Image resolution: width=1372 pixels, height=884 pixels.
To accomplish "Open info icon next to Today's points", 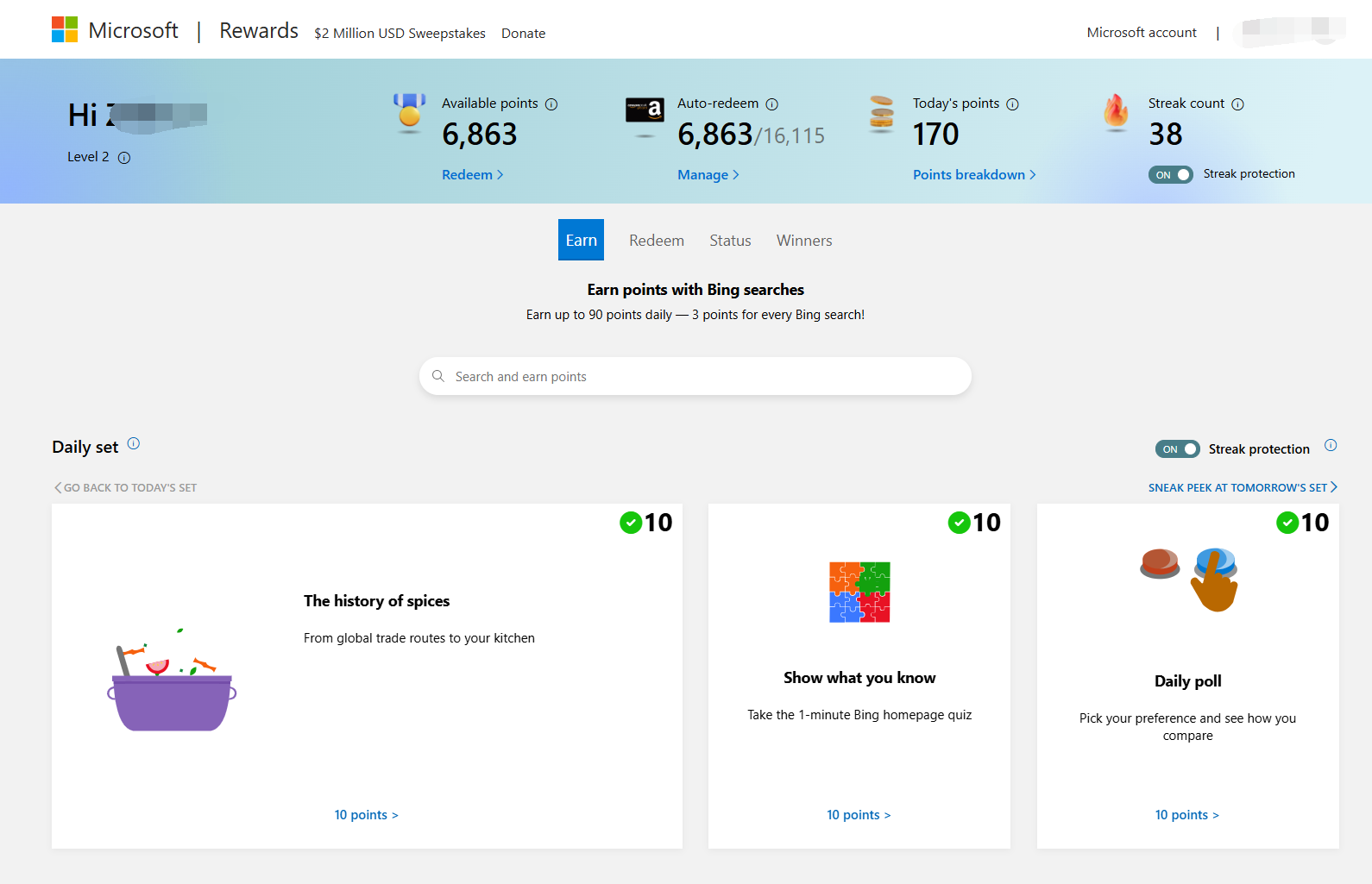I will coord(1013,104).
